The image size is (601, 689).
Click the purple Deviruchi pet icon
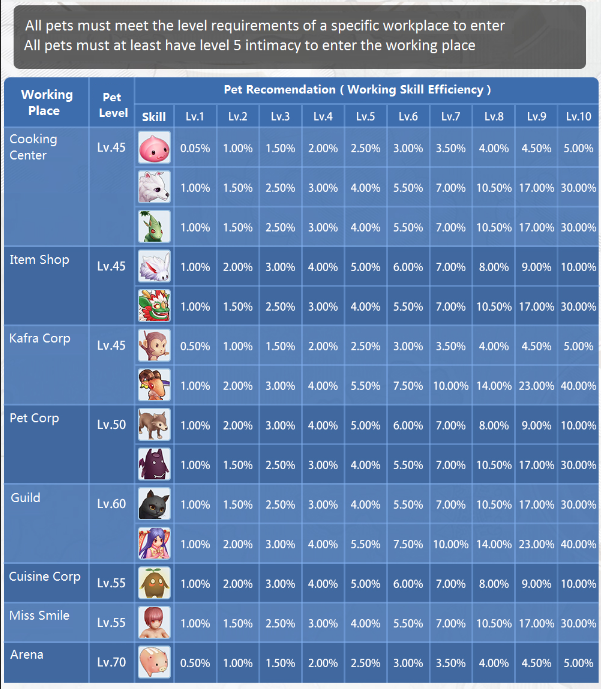154,464
